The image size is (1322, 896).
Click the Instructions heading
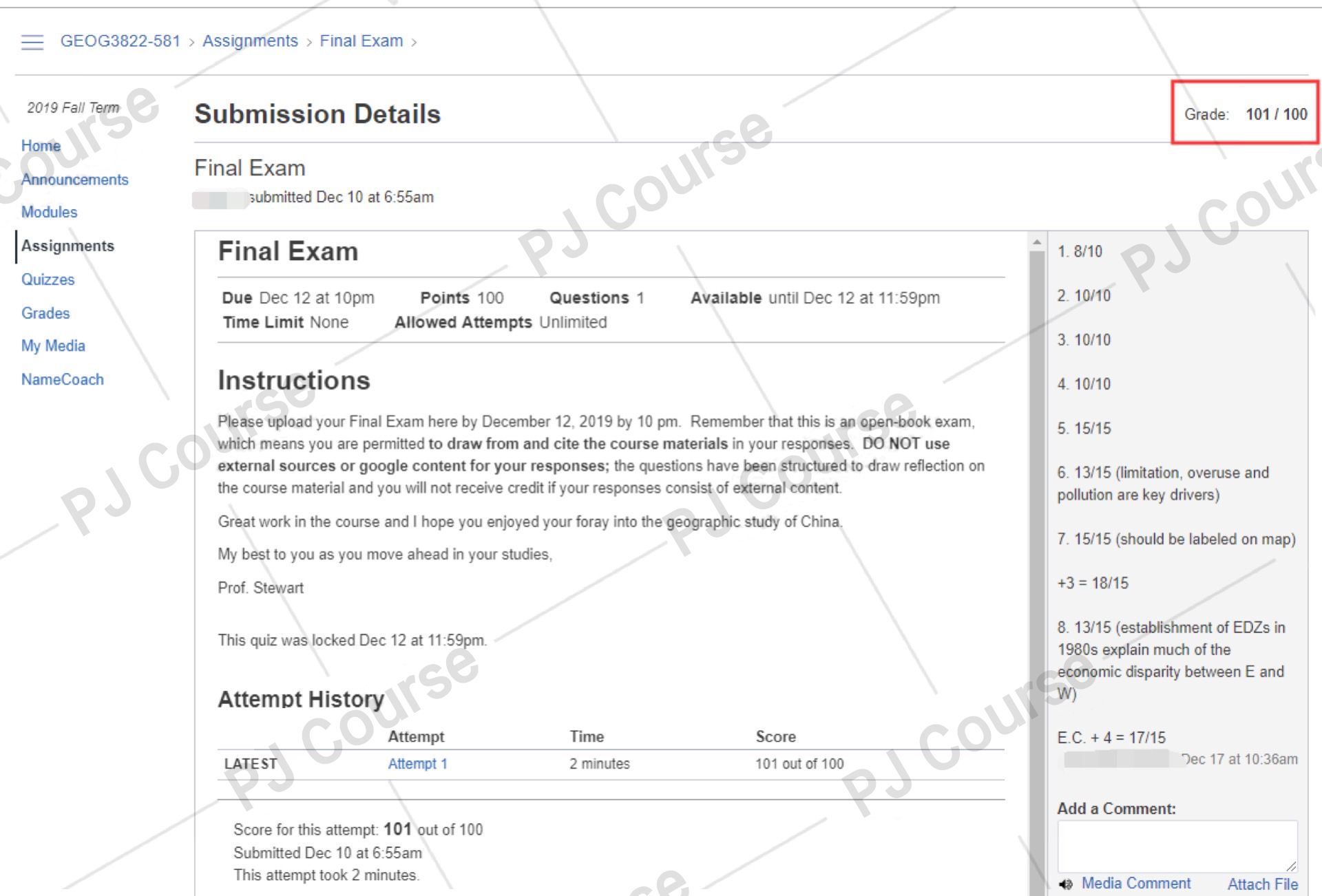tap(294, 381)
